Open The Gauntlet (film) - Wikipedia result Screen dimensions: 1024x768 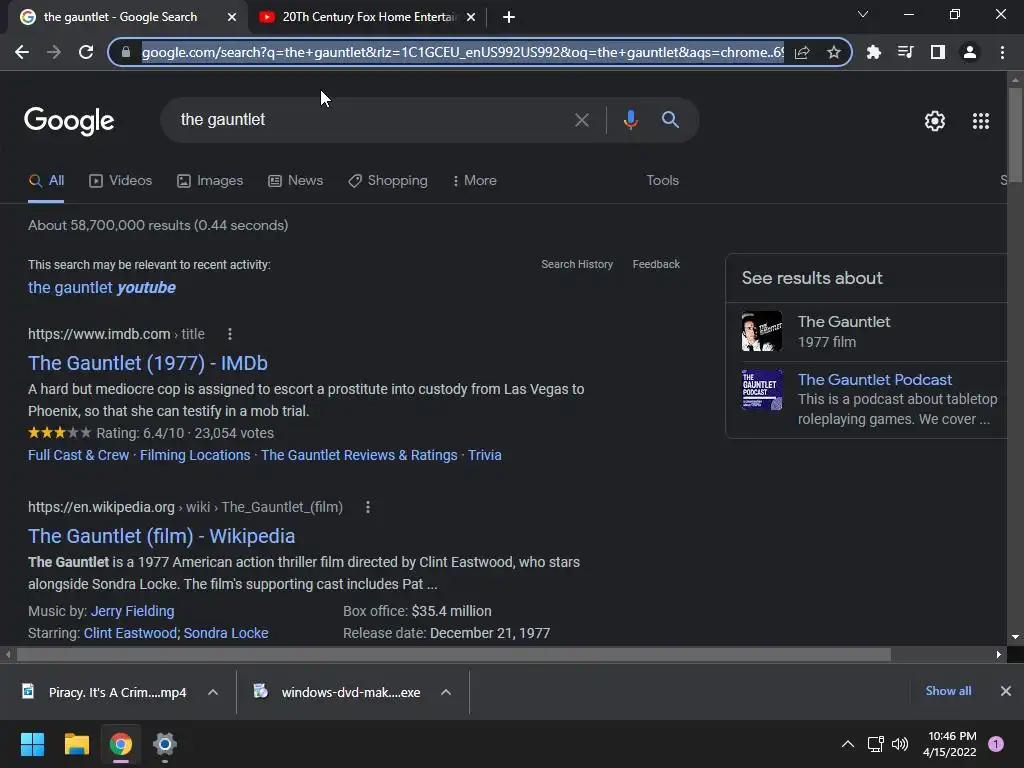point(161,536)
